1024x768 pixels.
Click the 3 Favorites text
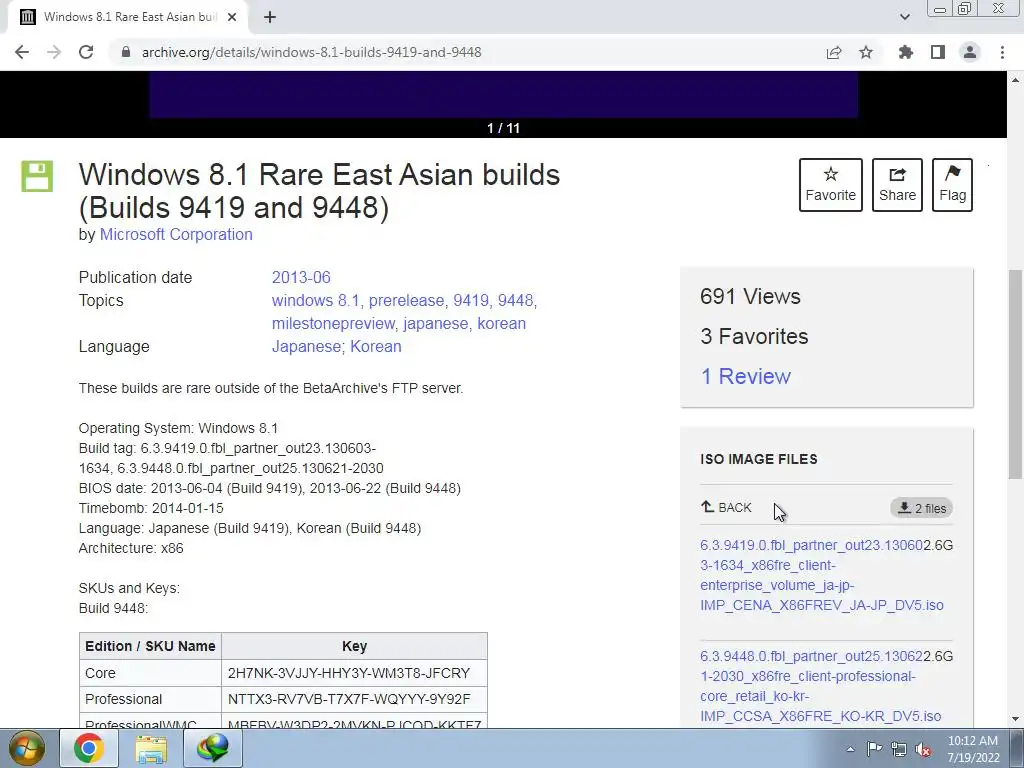754,336
